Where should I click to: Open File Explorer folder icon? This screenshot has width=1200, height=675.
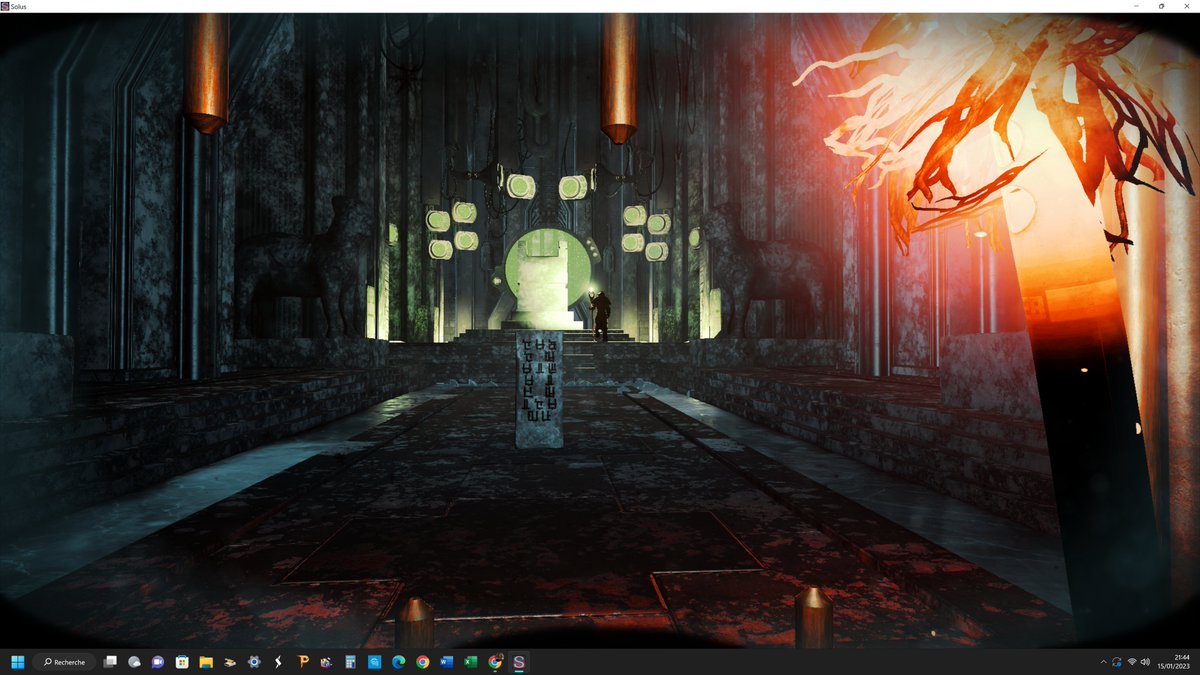point(206,662)
